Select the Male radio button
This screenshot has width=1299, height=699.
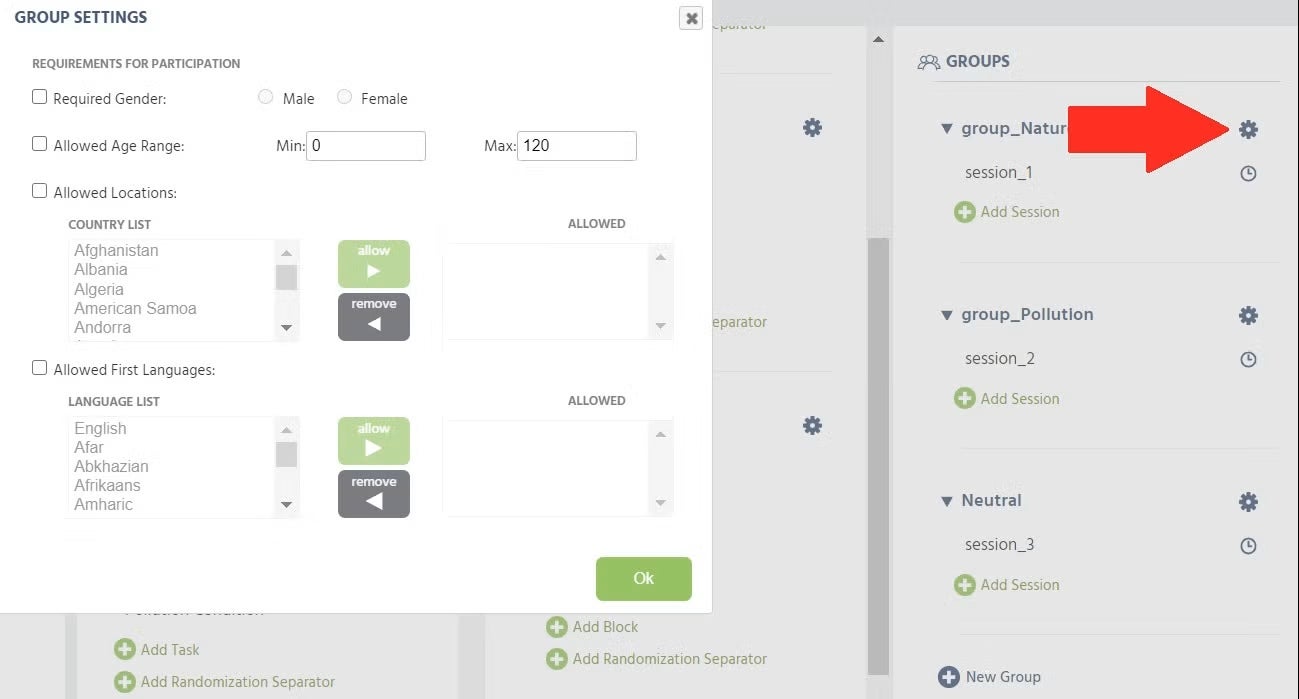tap(265, 97)
